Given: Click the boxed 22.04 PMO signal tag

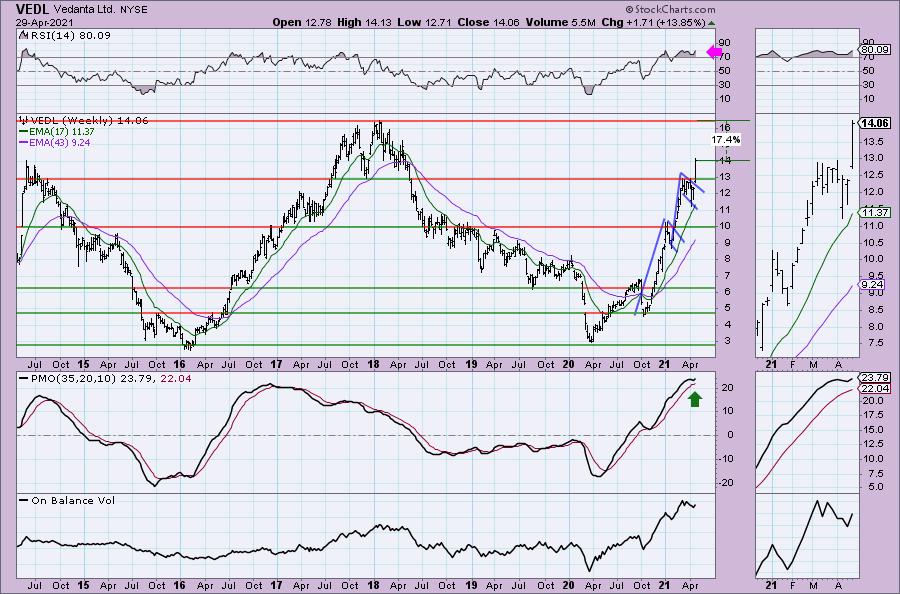Looking at the screenshot, I should tap(874, 389).
